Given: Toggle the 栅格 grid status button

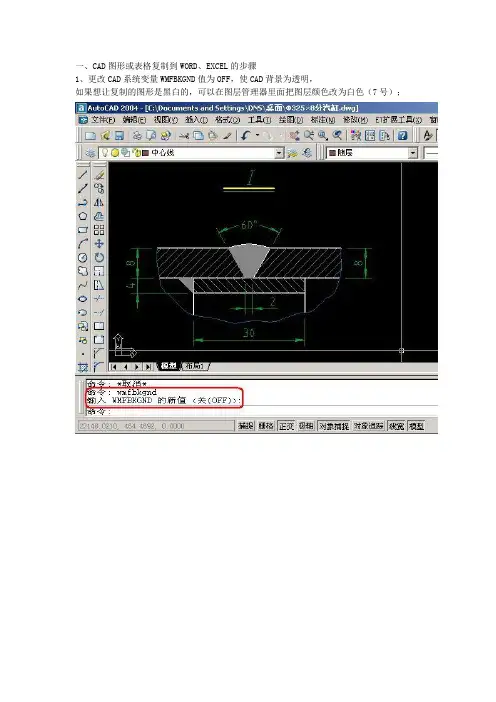Looking at the screenshot, I should [266, 426].
